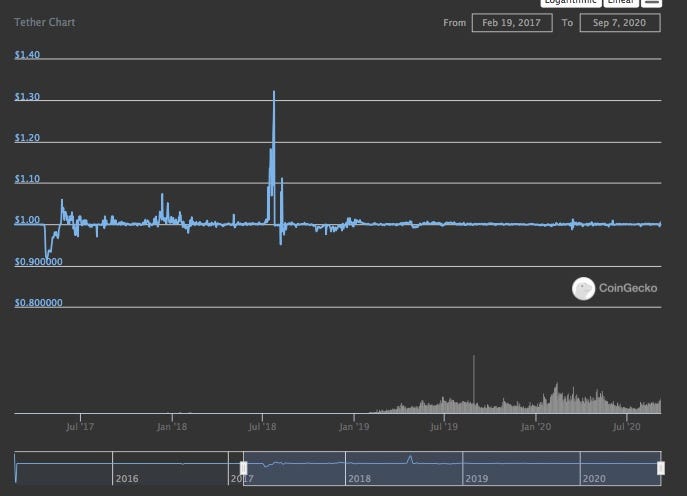Viewport: 687px width, 496px height.
Task: Click the Jan '20 date label
Action: [x=536, y=426]
